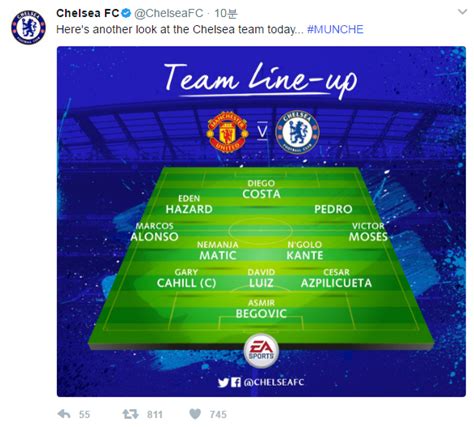This screenshot has width=474, height=427.
Task: Click the Twitter bird icon in the image
Action: click(223, 382)
